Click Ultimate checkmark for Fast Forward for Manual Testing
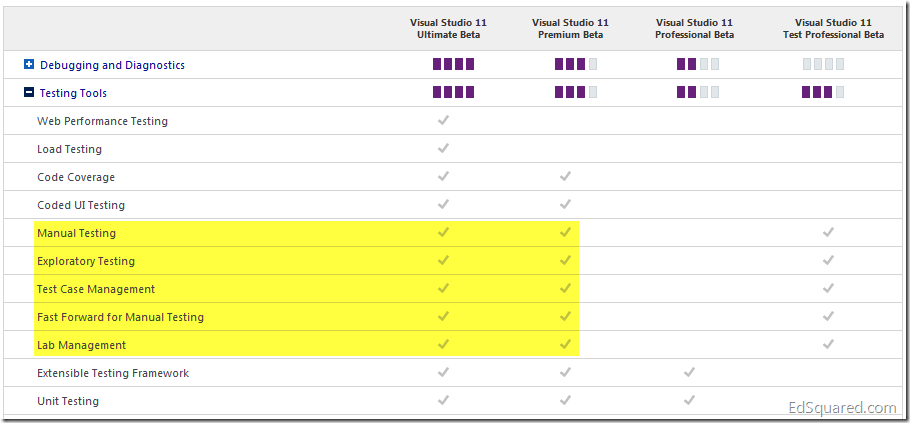 pyautogui.click(x=443, y=316)
